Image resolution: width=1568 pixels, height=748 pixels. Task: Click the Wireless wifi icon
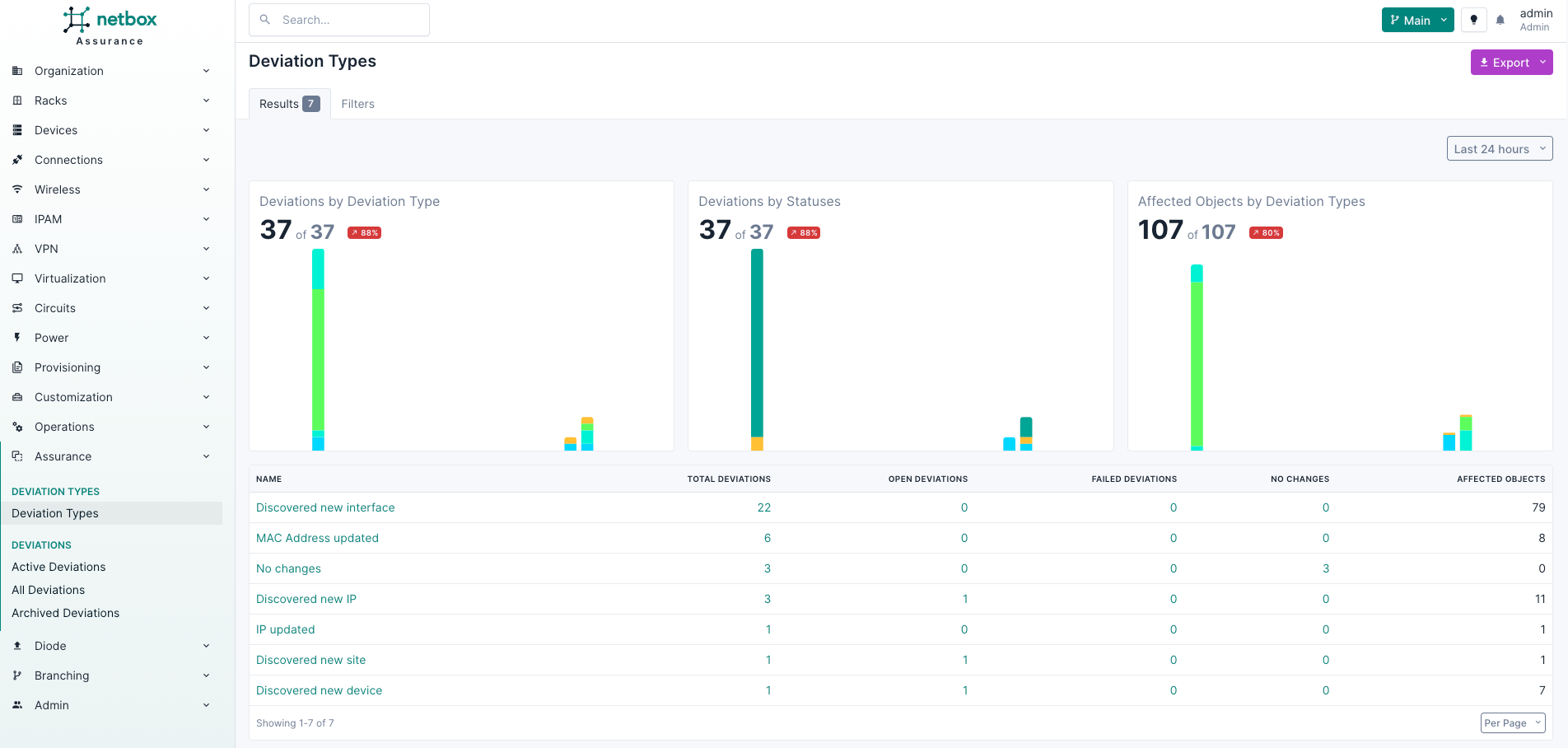[17, 189]
